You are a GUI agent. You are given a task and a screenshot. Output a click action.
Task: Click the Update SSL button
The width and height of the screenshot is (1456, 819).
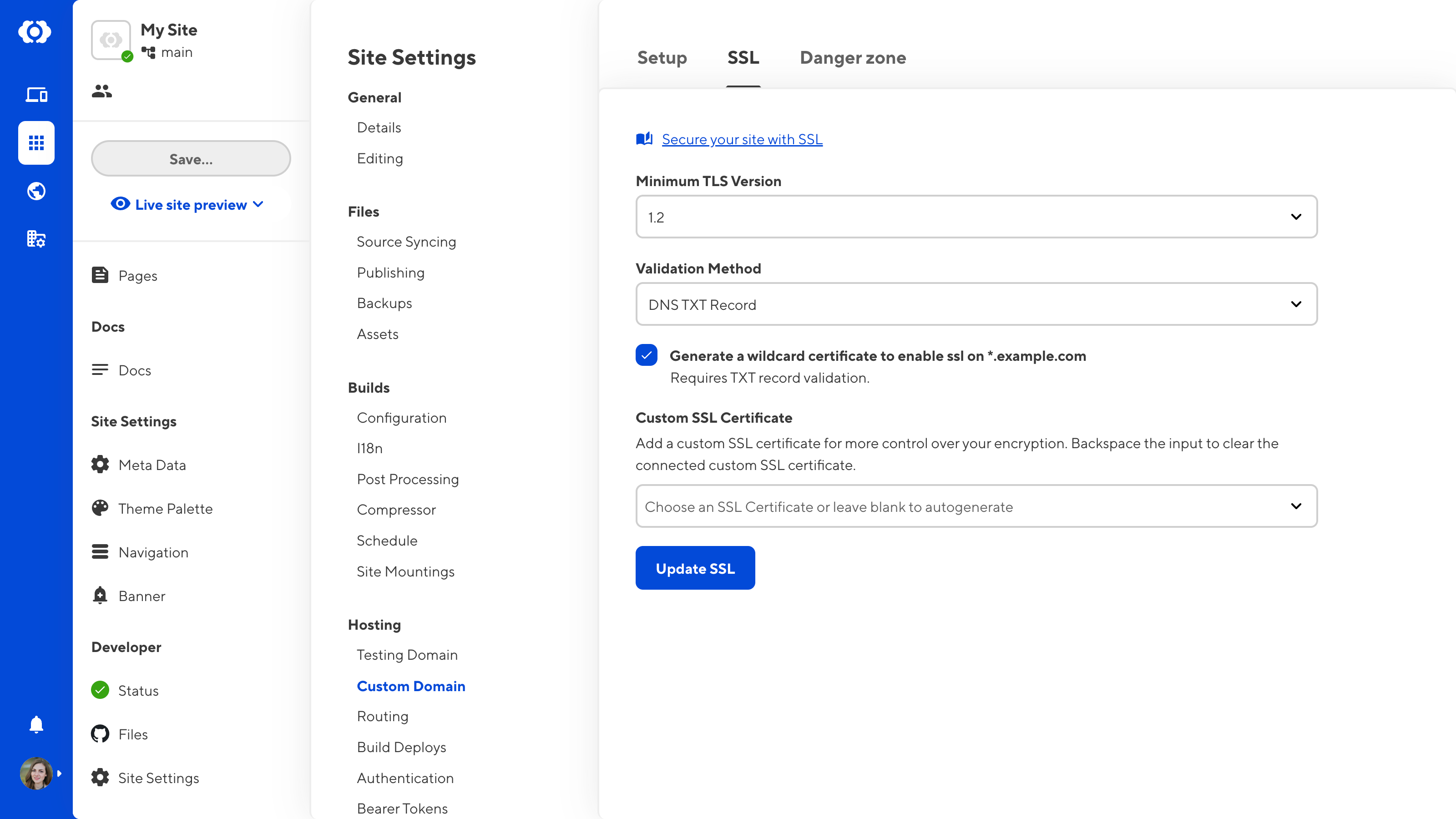pyautogui.click(x=695, y=568)
